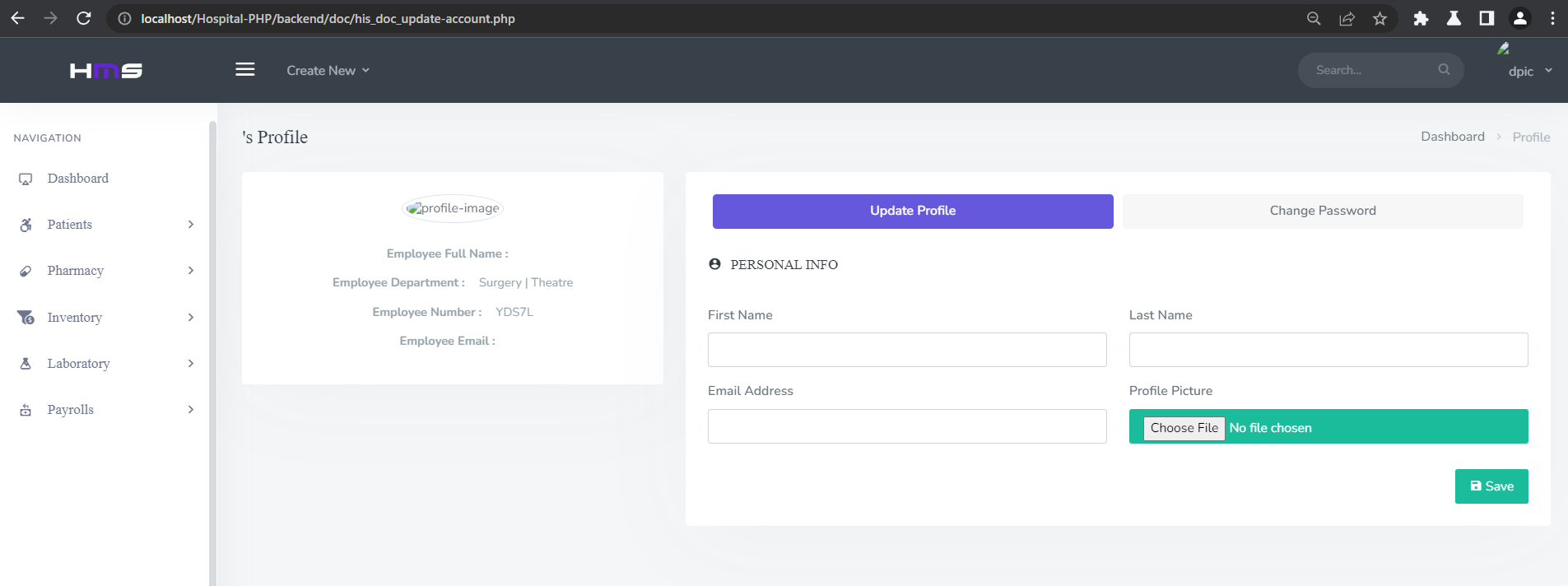The image size is (1568, 586).
Task: Switch to the Change Password tab
Action: (1323, 212)
